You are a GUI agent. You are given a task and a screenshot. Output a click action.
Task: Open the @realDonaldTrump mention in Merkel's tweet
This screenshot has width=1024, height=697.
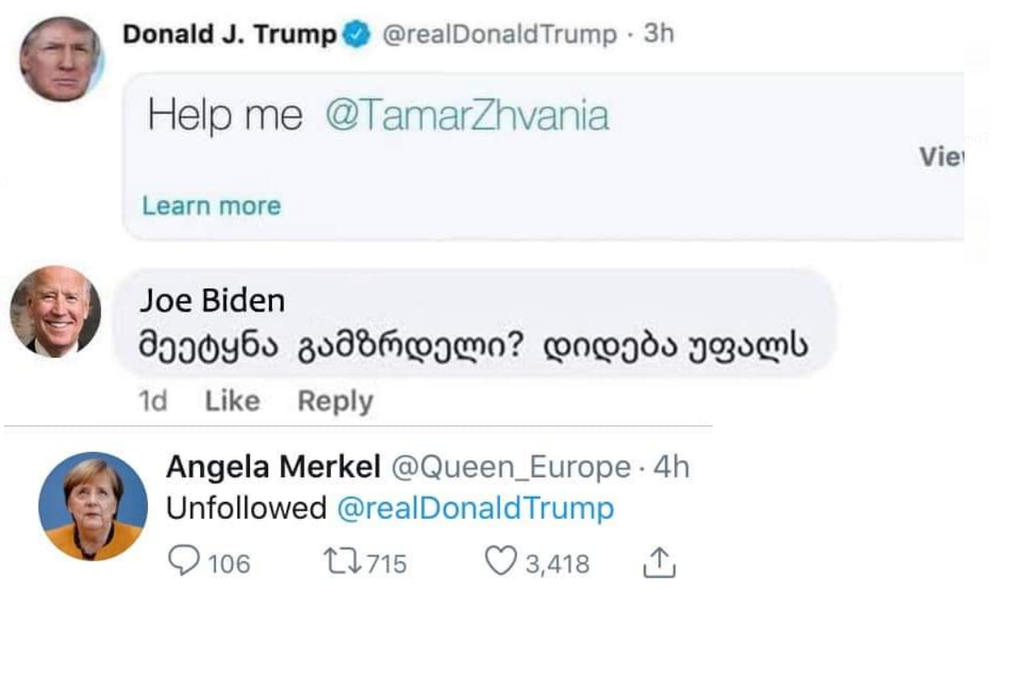[475, 508]
